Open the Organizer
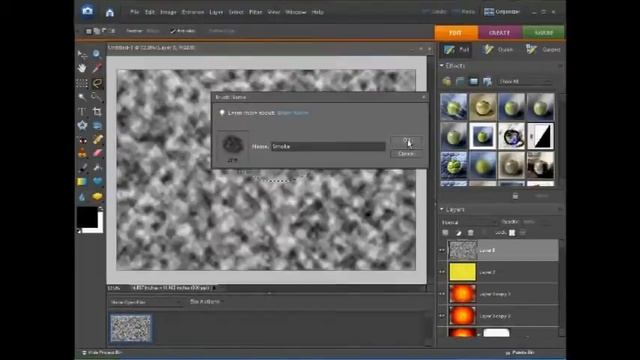This screenshot has height=360, width=640. (x=502, y=12)
